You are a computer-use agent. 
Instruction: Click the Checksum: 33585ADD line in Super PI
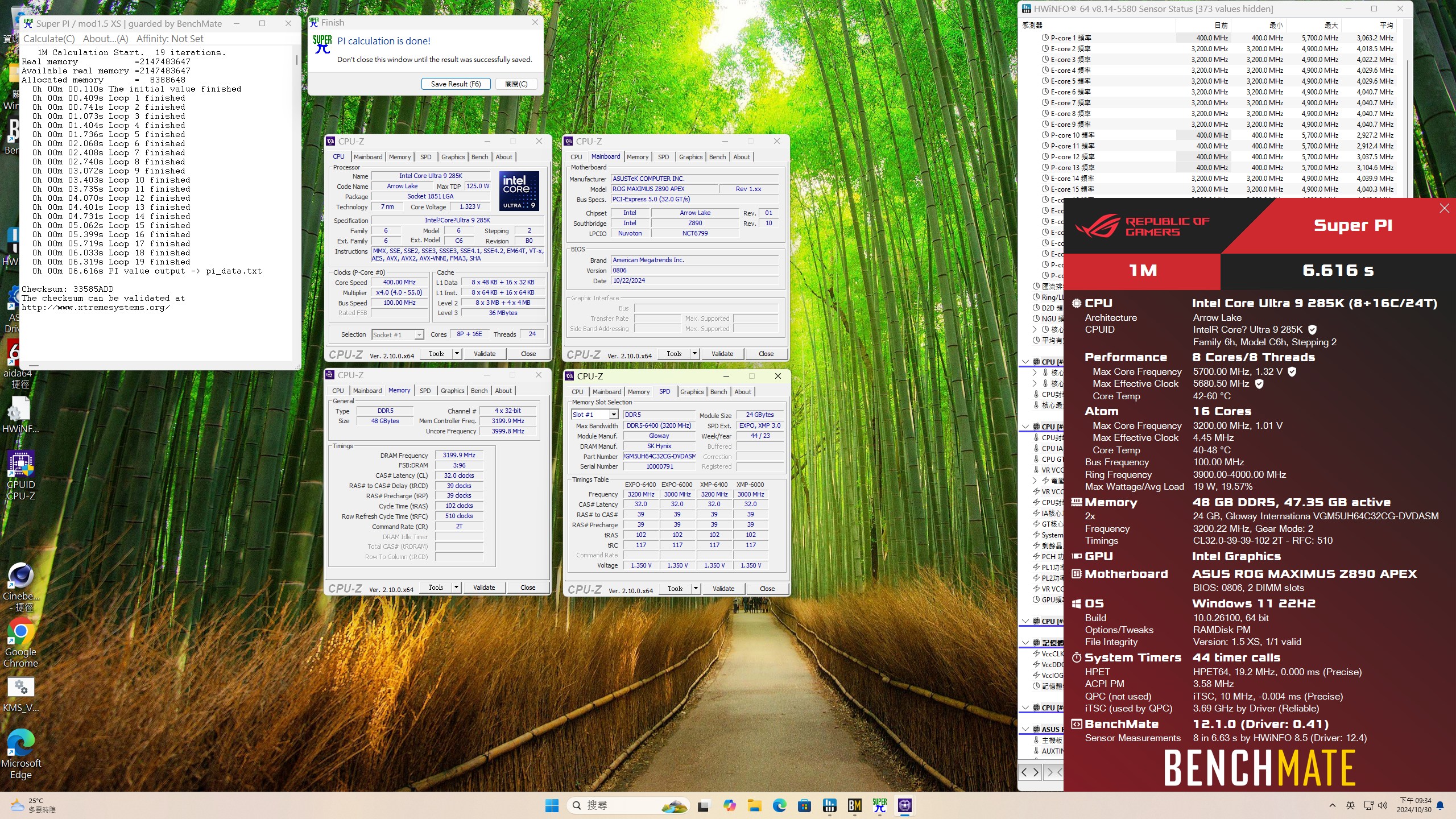click(68, 289)
